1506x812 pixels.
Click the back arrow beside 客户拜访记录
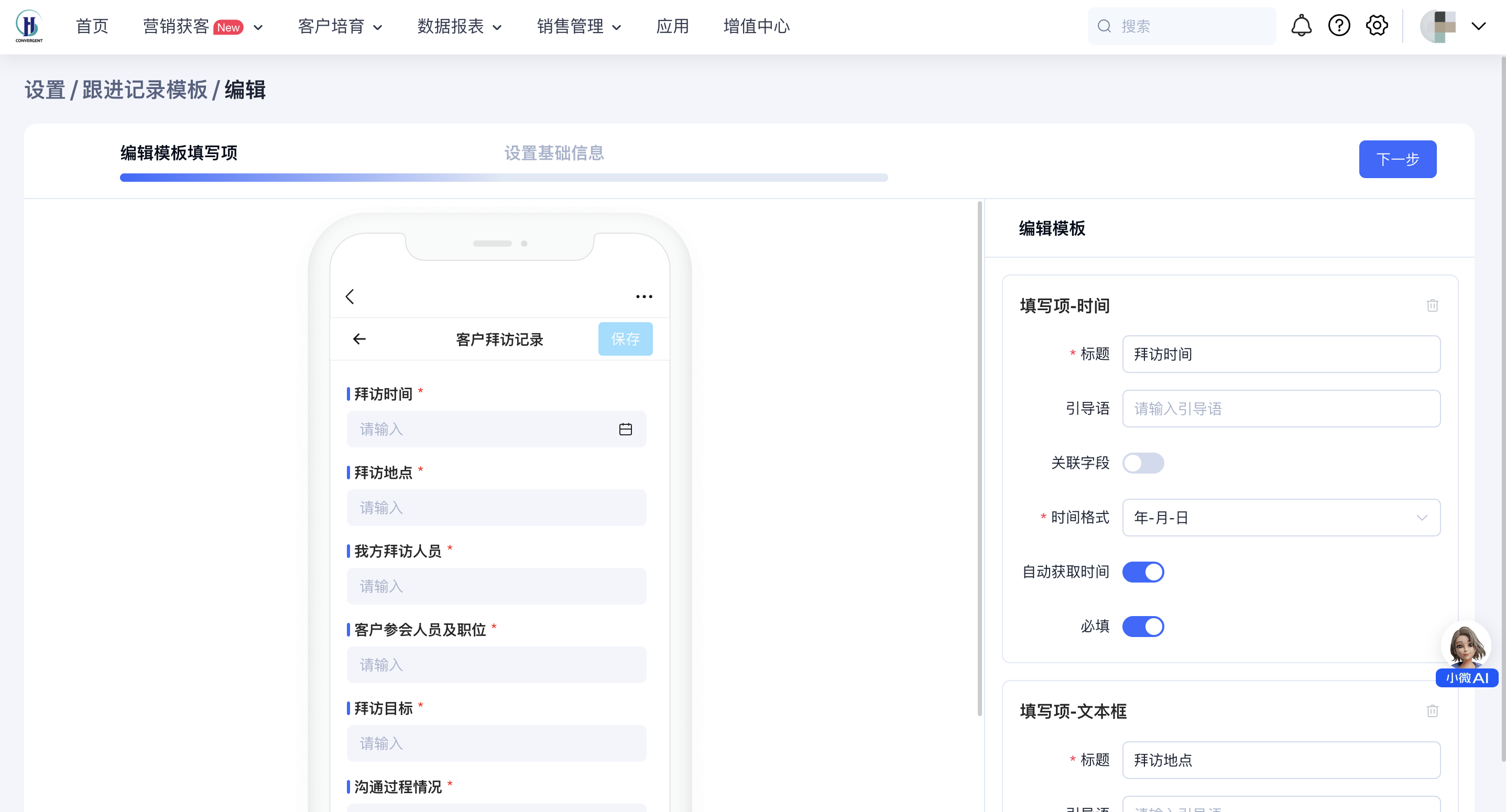click(x=359, y=339)
